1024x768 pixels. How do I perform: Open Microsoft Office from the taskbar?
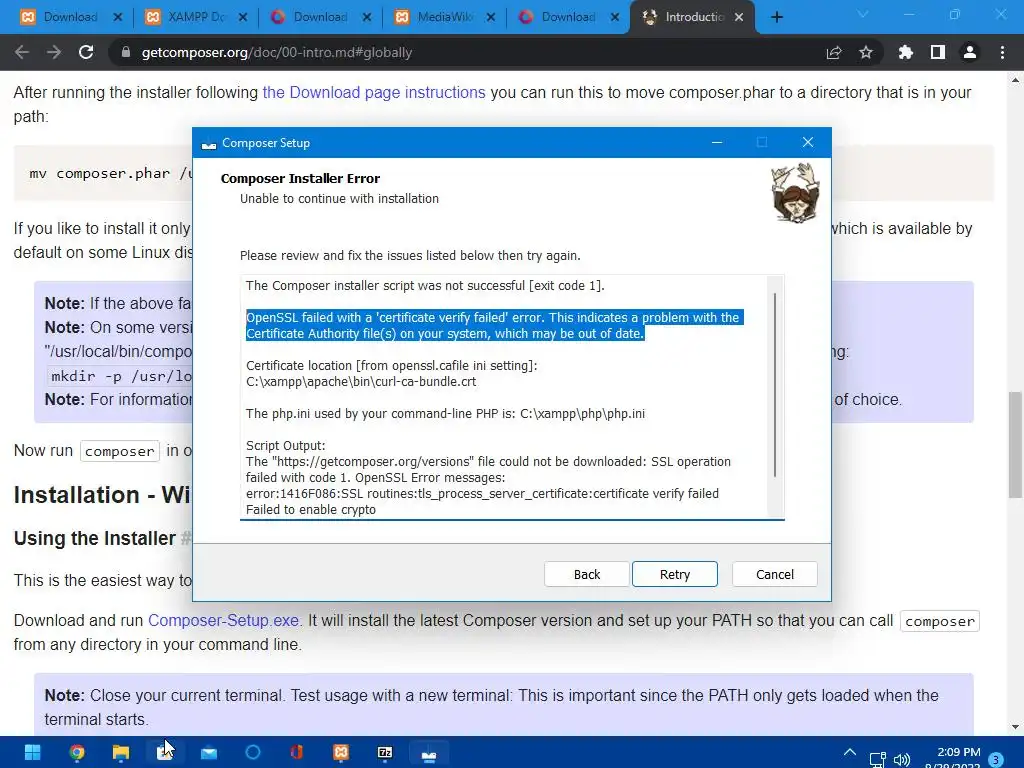tap(297, 753)
